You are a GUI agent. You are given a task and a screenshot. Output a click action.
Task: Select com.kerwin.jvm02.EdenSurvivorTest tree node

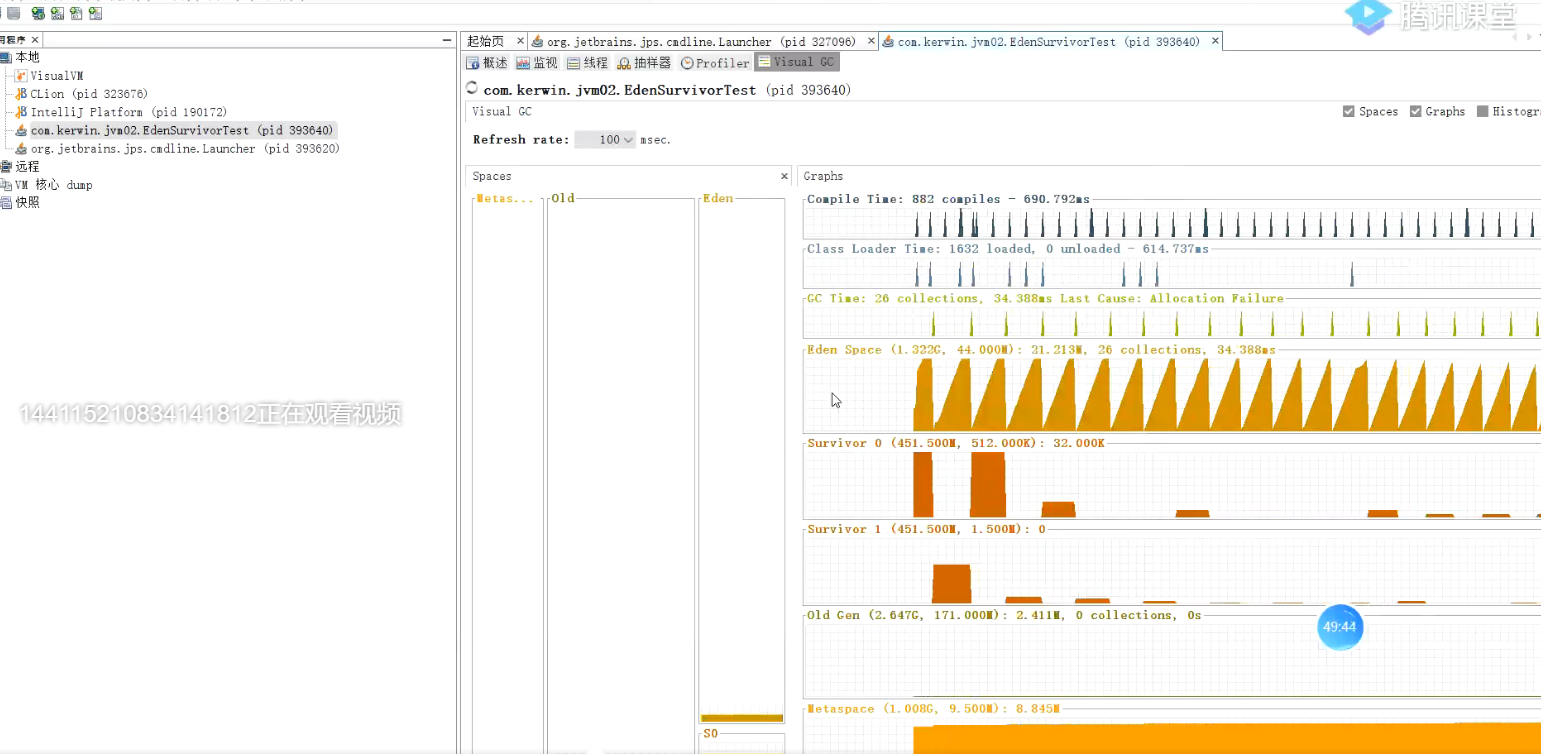(x=182, y=130)
